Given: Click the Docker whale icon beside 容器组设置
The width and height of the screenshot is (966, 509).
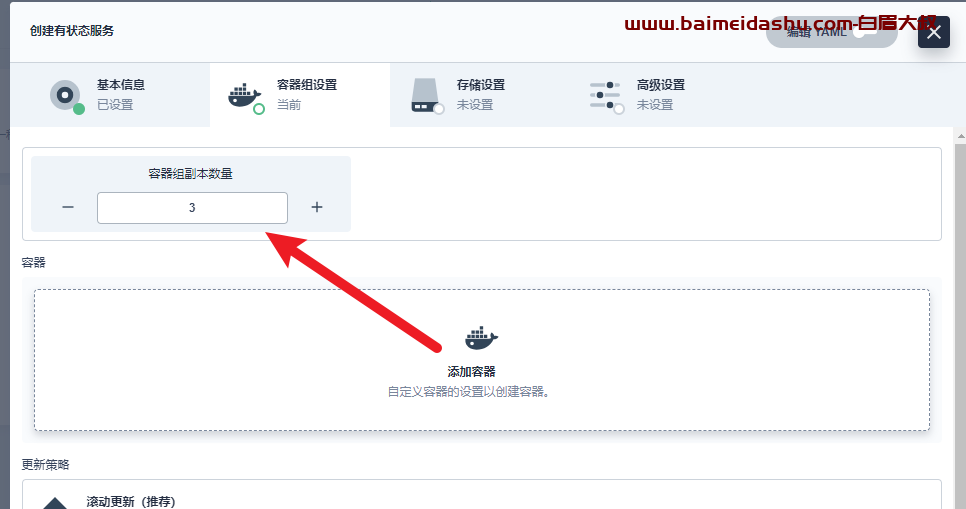Looking at the screenshot, I should (243, 96).
